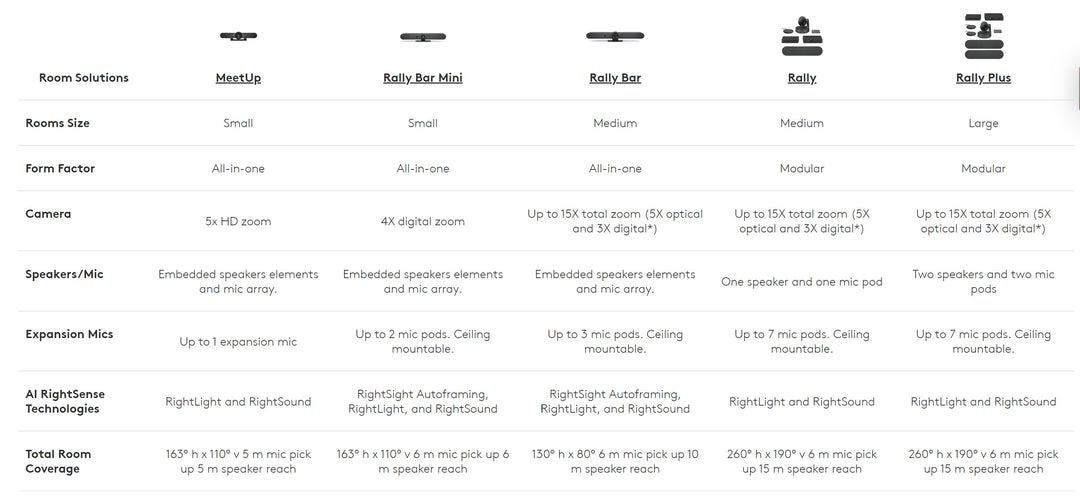
Task: Click the Up to 1 expansion mic cell
Action: point(238,342)
